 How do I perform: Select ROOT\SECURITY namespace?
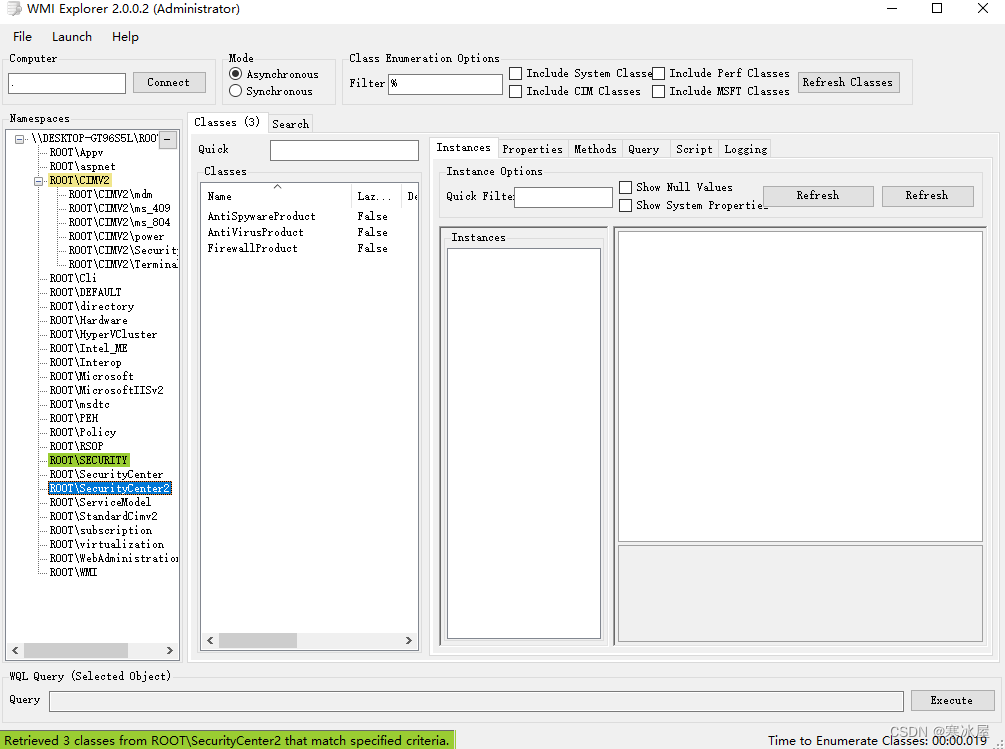click(x=88, y=460)
